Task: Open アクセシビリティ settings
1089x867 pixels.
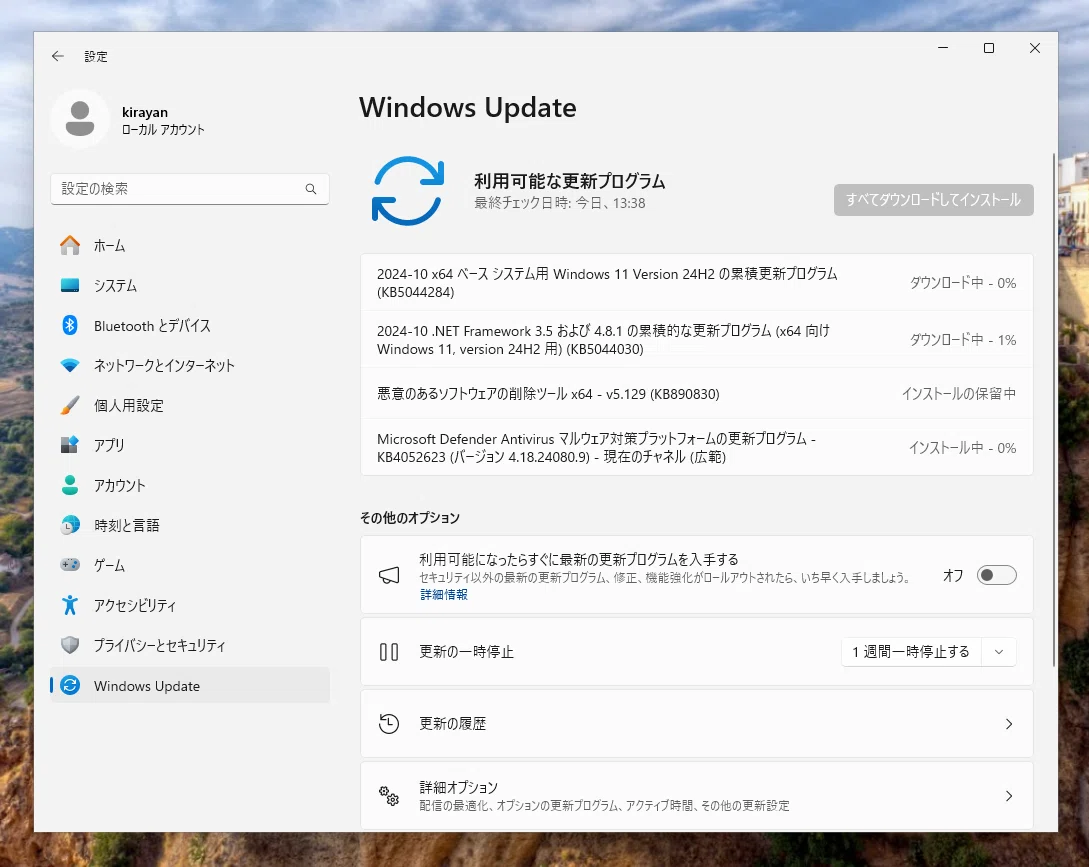Action: [190, 605]
